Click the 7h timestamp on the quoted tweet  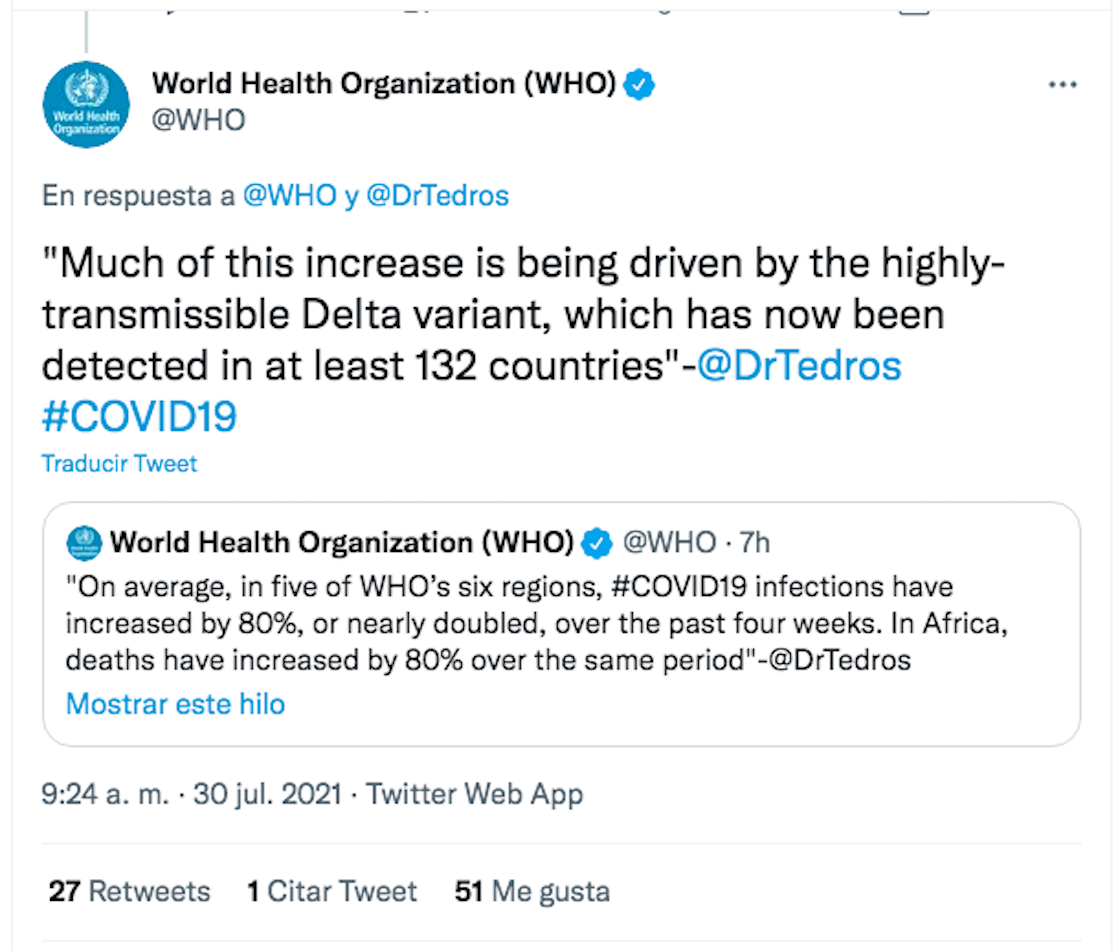[754, 543]
